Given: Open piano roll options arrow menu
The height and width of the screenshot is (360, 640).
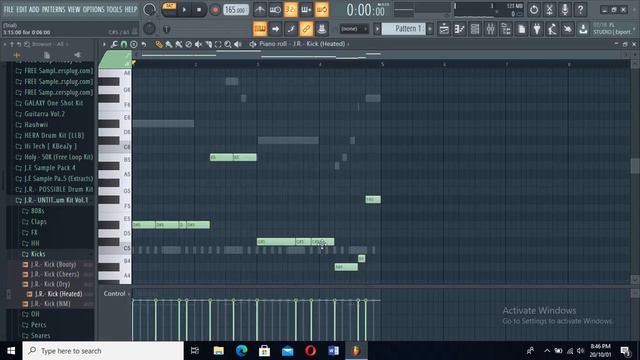Looking at the screenshot, I should coord(104,44).
